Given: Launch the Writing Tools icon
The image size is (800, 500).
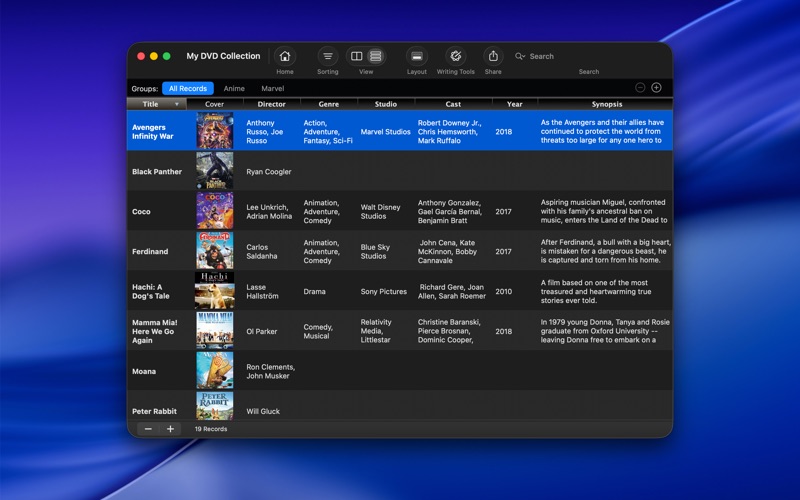Looking at the screenshot, I should pyautogui.click(x=456, y=56).
